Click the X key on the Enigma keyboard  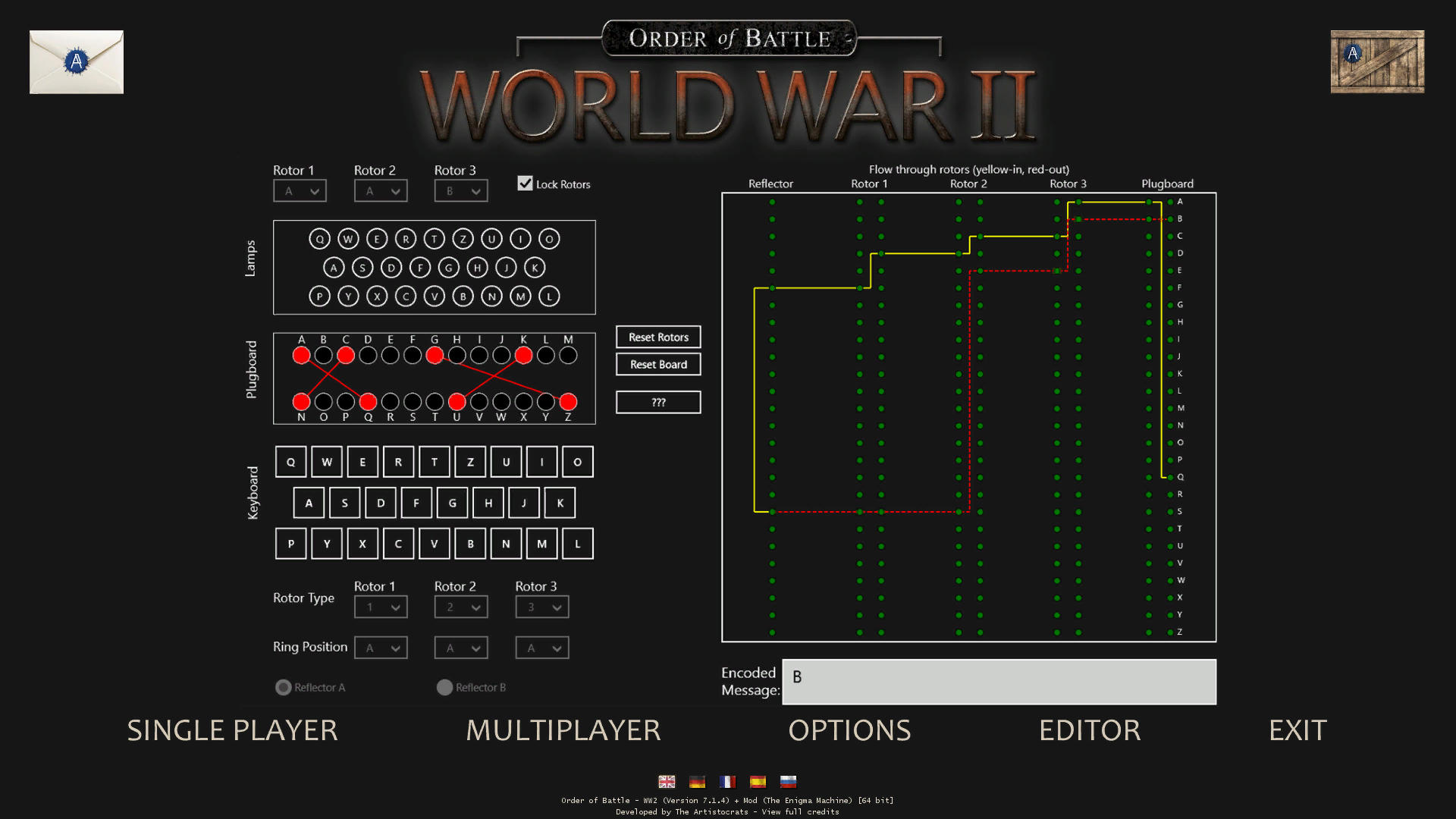click(362, 544)
